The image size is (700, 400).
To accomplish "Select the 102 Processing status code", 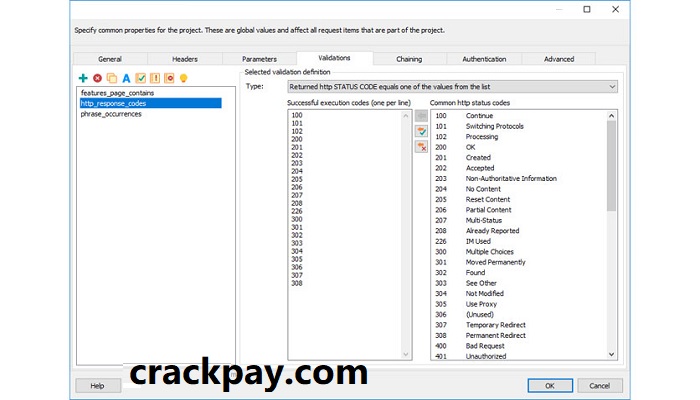I will 519,137.
